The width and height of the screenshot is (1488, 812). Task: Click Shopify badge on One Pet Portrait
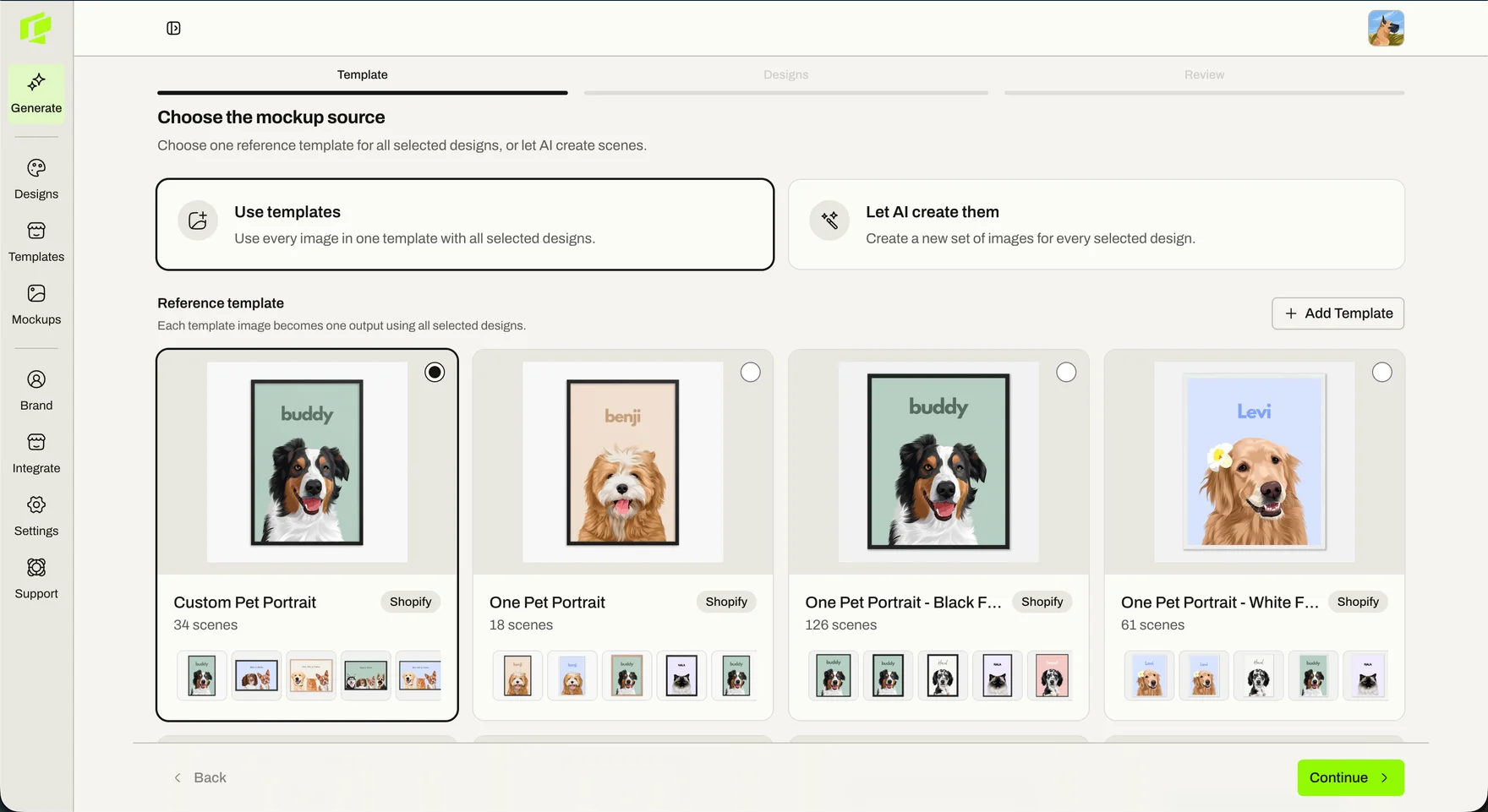coord(726,602)
